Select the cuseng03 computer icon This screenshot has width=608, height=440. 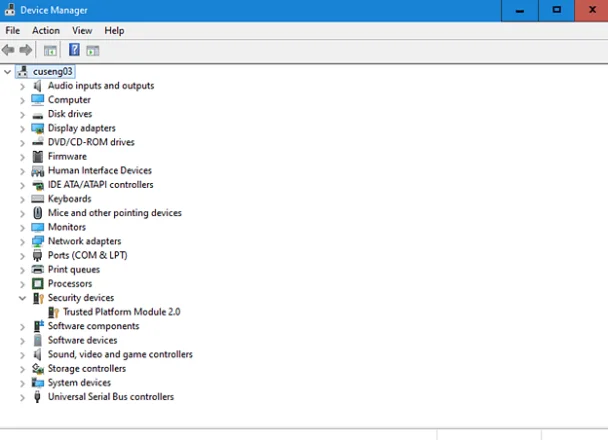23,71
